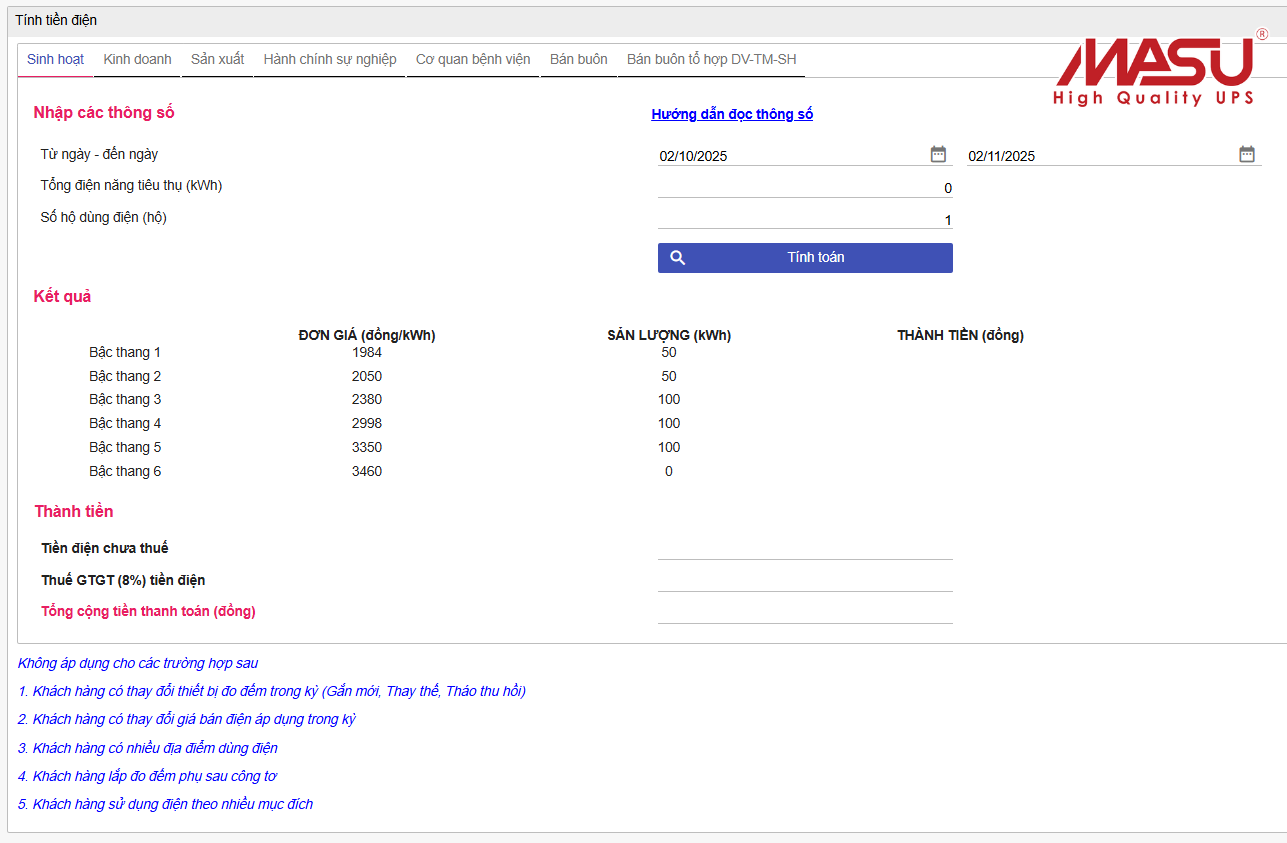Open the end date calendar picker
This screenshot has height=843, width=1287.
pyautogui.click(x=1247, y=154)
